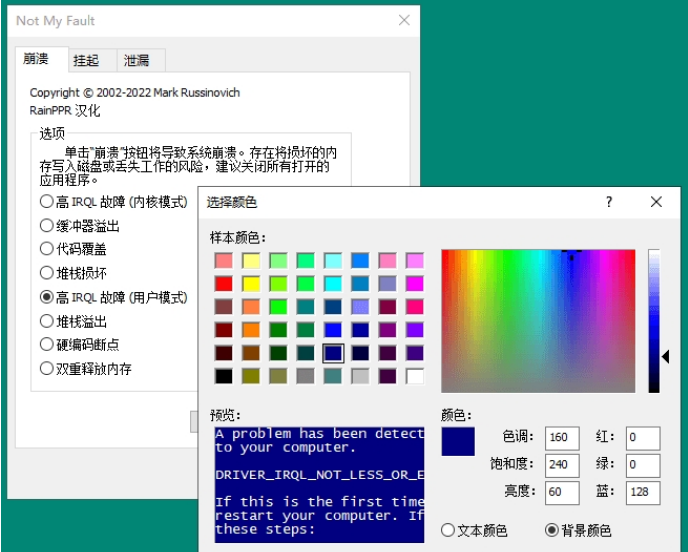
Task: Click the blue-screen preview text area
Action: coord(319,484)
